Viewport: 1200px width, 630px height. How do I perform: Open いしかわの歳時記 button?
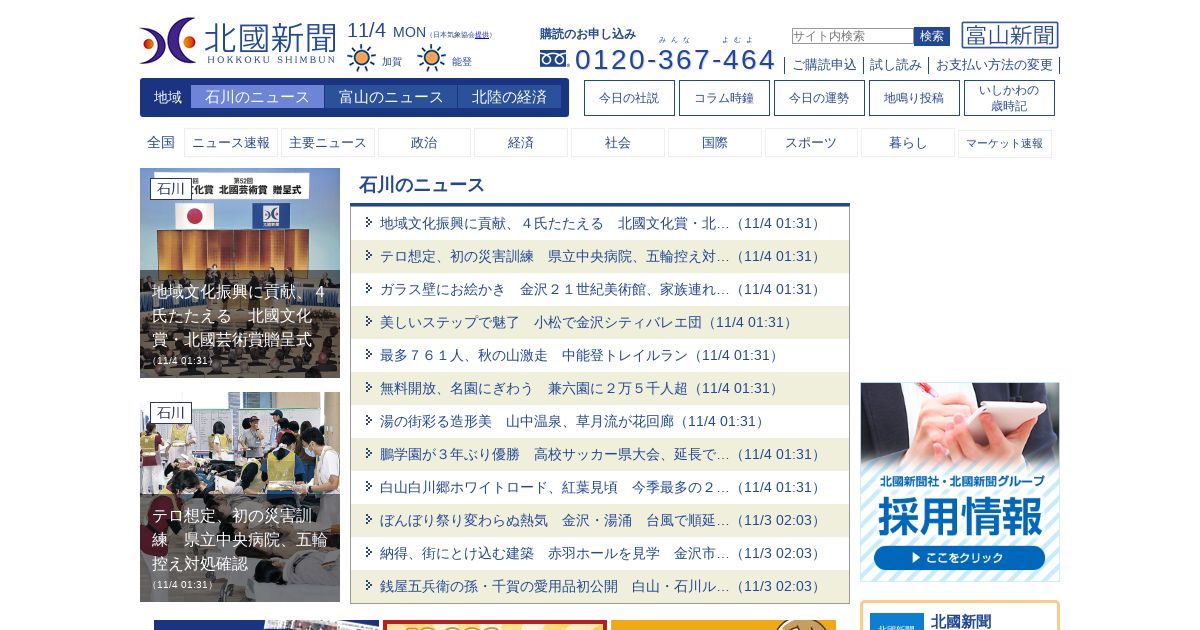coord(1009,98)
